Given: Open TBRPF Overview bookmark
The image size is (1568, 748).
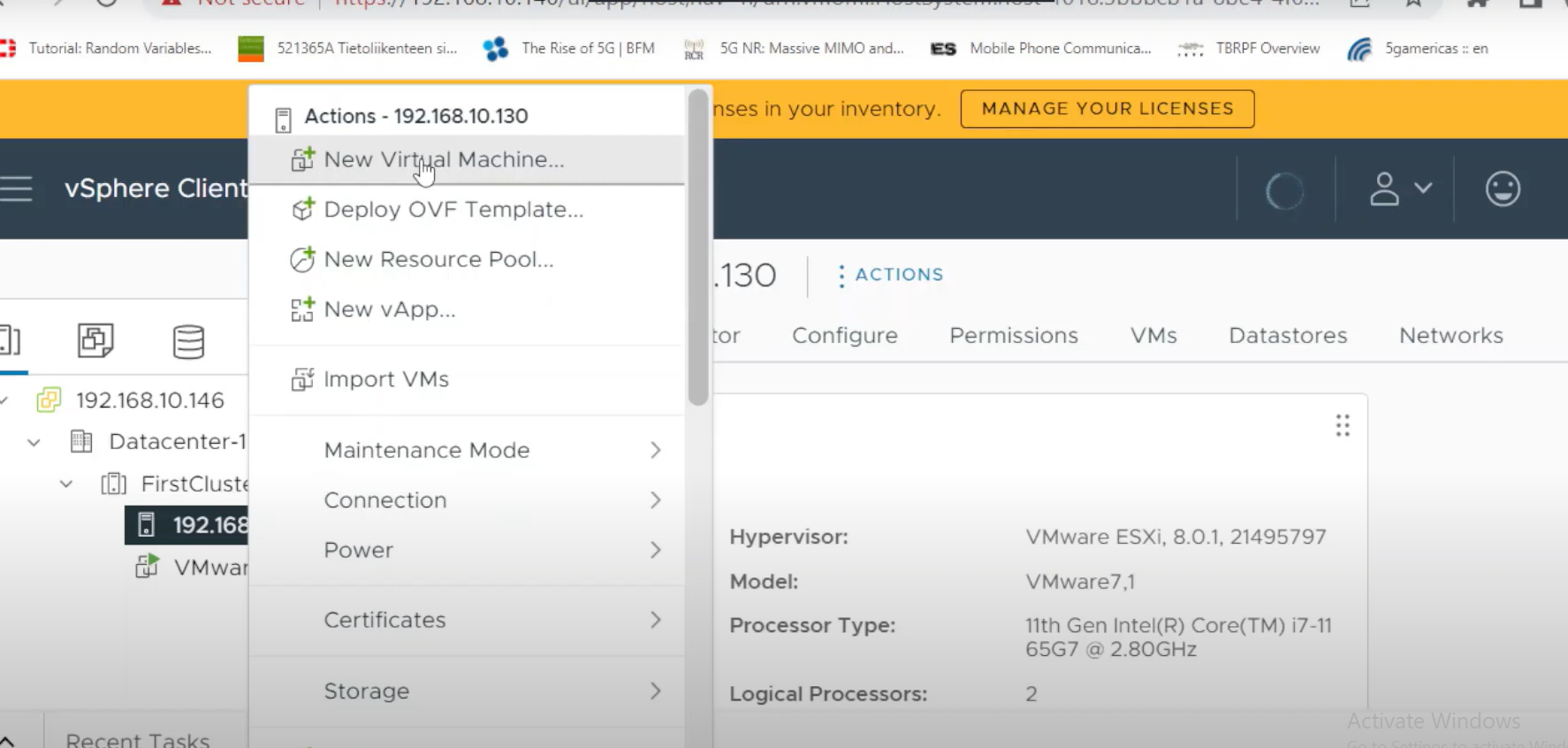Looking at the screenshot, I should [1249, 49].
